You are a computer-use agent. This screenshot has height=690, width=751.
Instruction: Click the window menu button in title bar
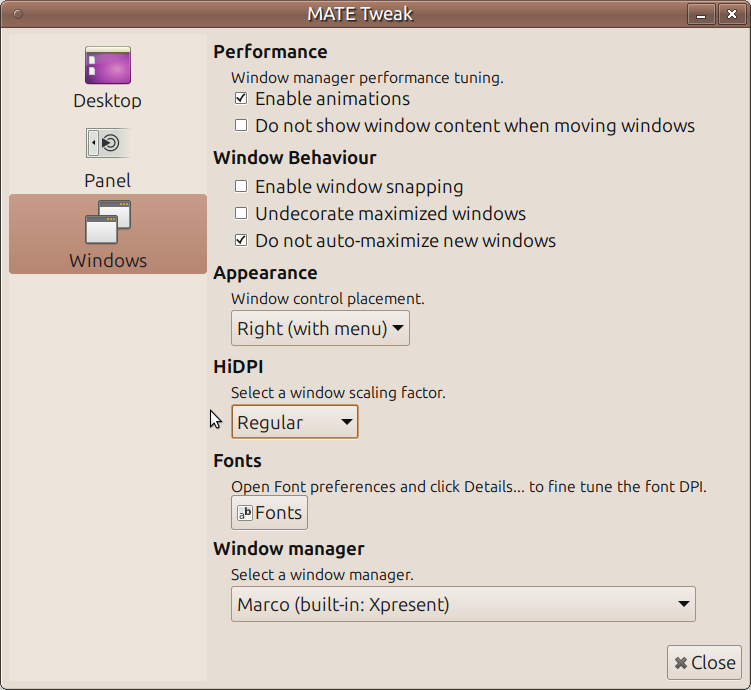pyautogui.click(x=15, y=14)
